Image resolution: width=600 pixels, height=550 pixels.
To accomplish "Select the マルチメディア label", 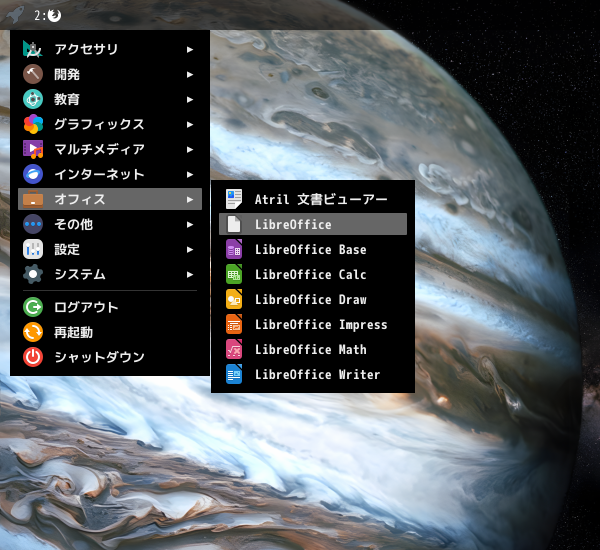I will [99, 149].
